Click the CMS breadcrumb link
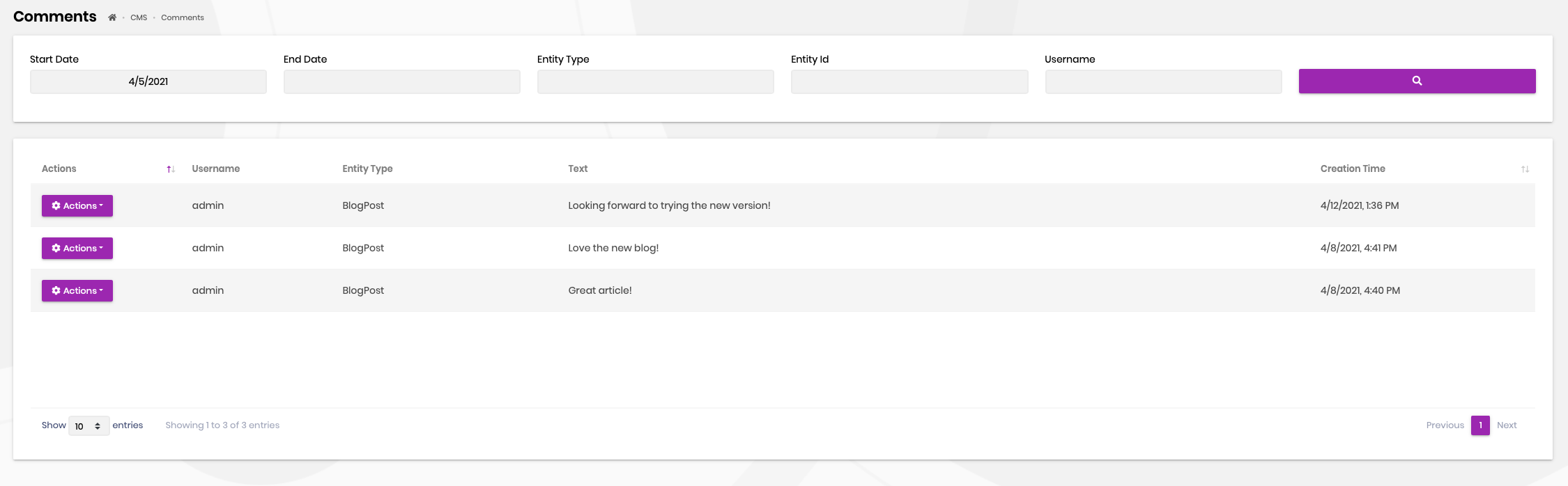Image resolution: width=1568 pixels, height=486 pixels. click(x=139, y=17)
